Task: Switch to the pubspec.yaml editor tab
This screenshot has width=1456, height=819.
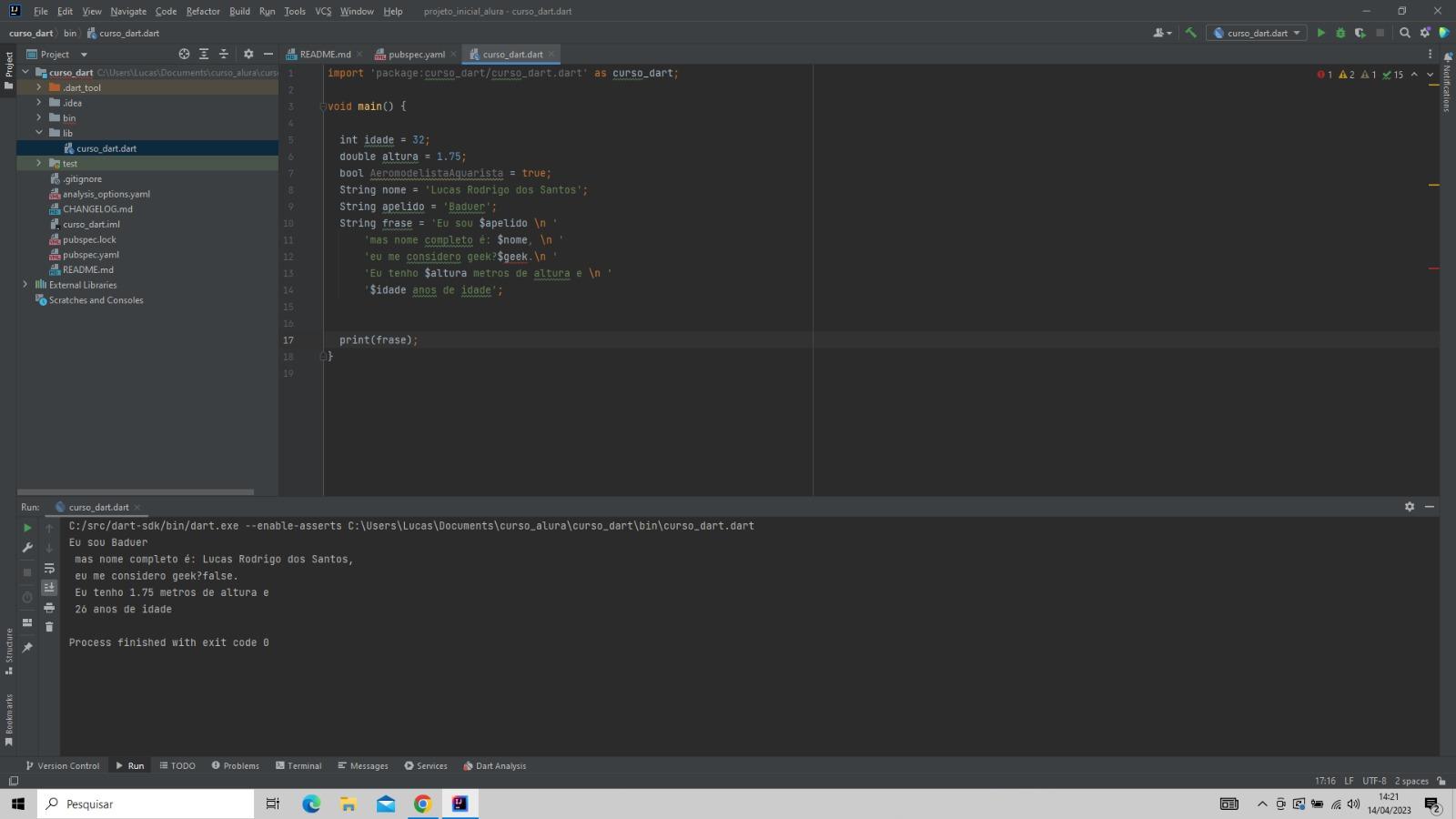Action: tap(417, 54)
